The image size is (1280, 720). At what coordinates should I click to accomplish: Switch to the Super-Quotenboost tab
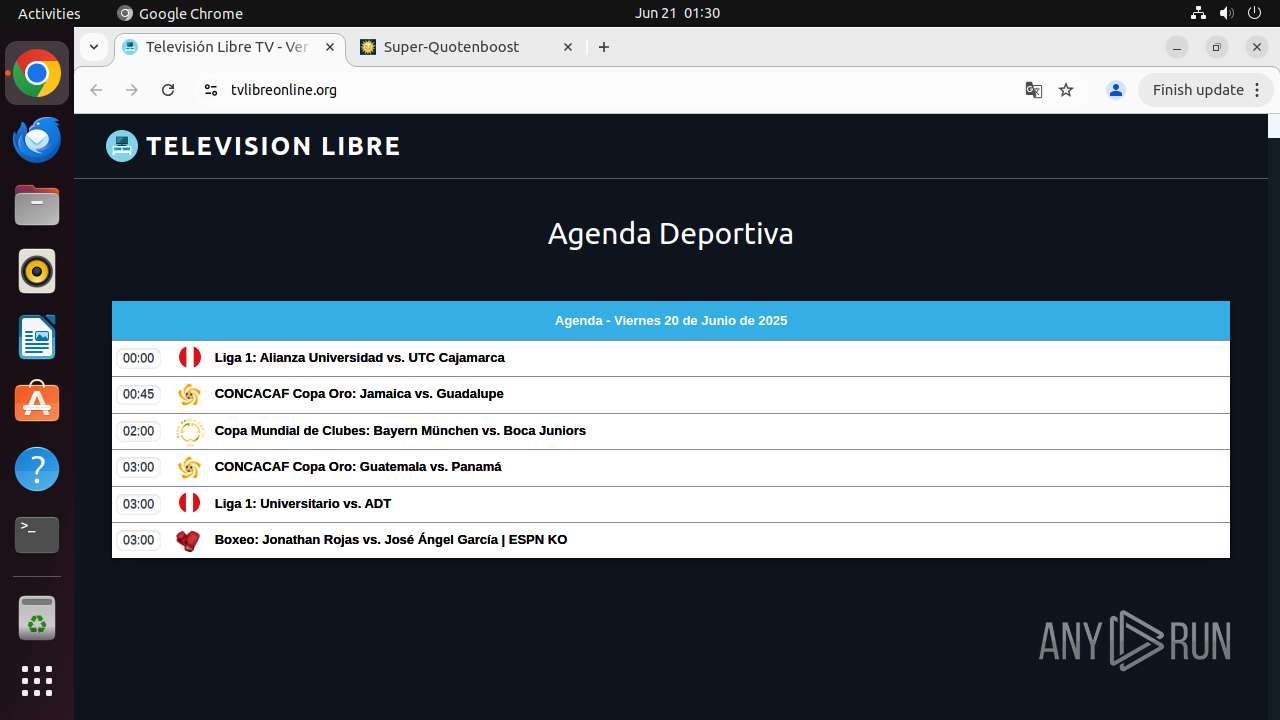(x=467, y=47)
